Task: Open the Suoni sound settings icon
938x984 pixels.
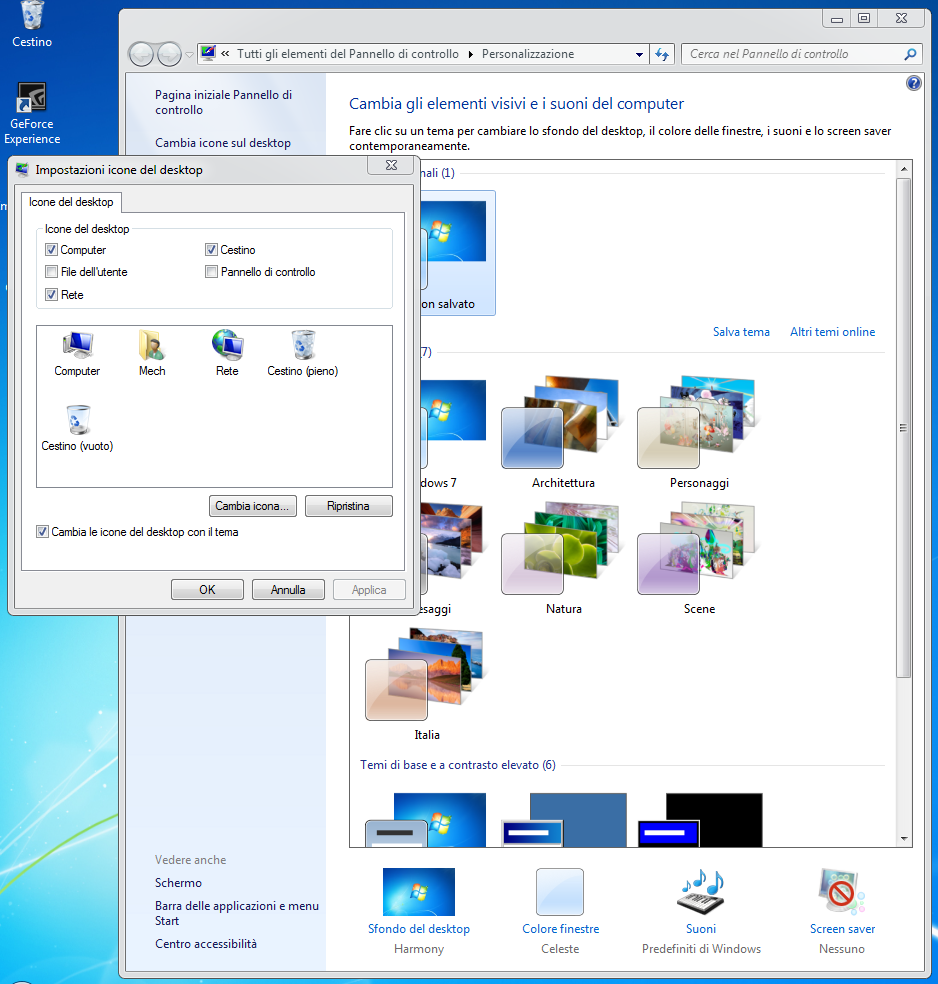Action: pos(701,892)
